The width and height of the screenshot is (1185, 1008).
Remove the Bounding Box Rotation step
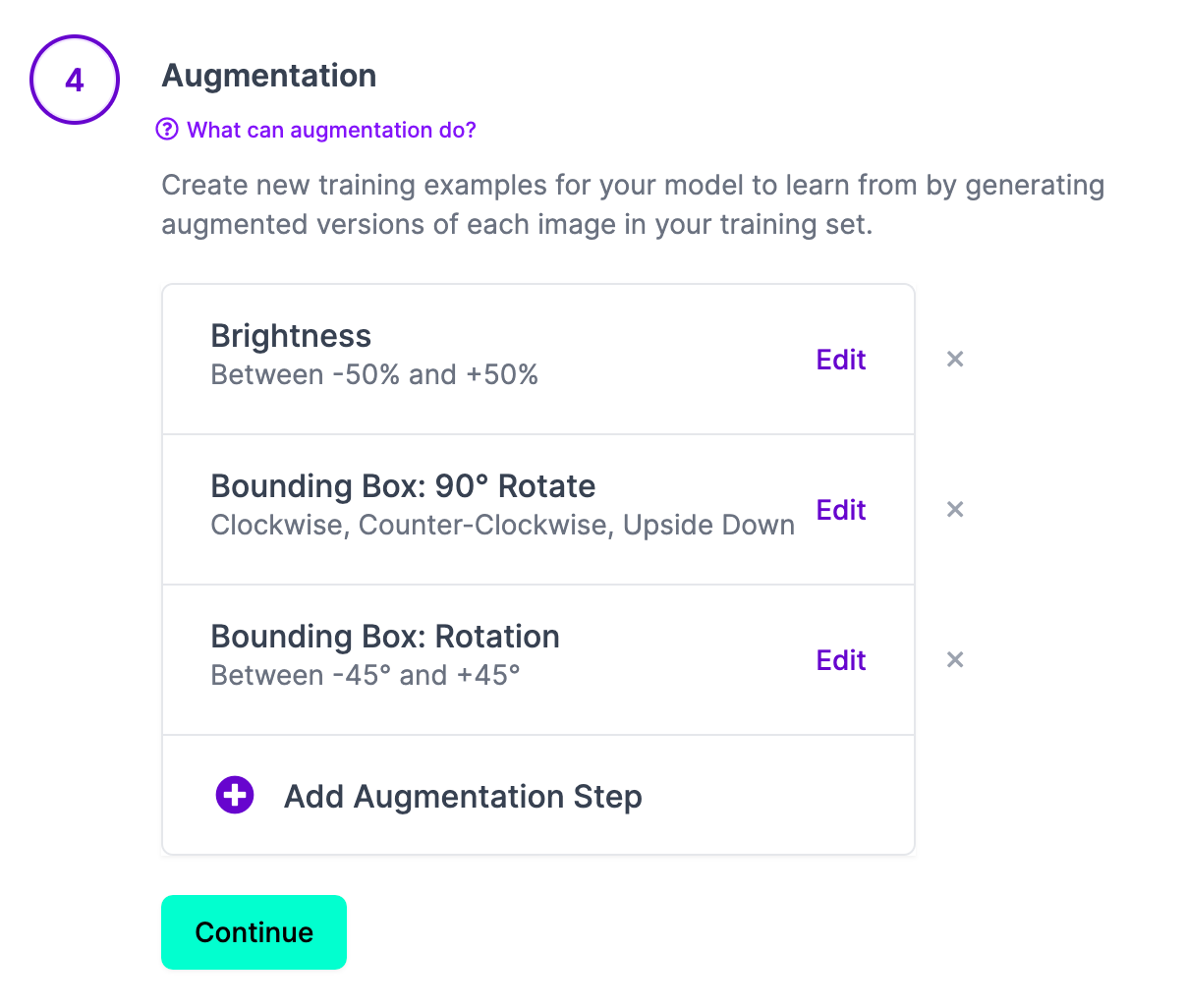(954, 660)
